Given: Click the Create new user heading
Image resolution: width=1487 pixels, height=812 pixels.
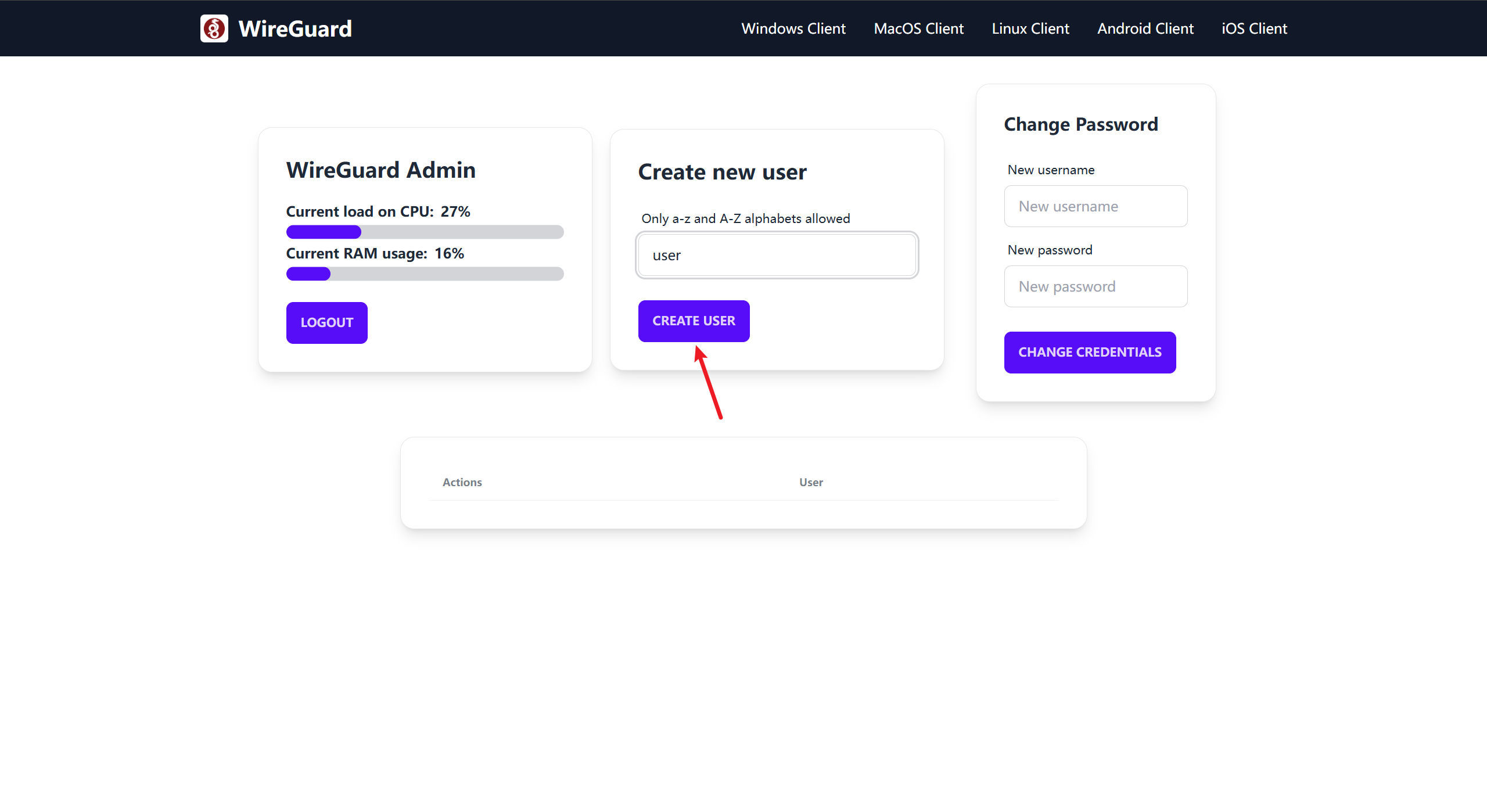Looking at the screenshot, I should point(722,172).
